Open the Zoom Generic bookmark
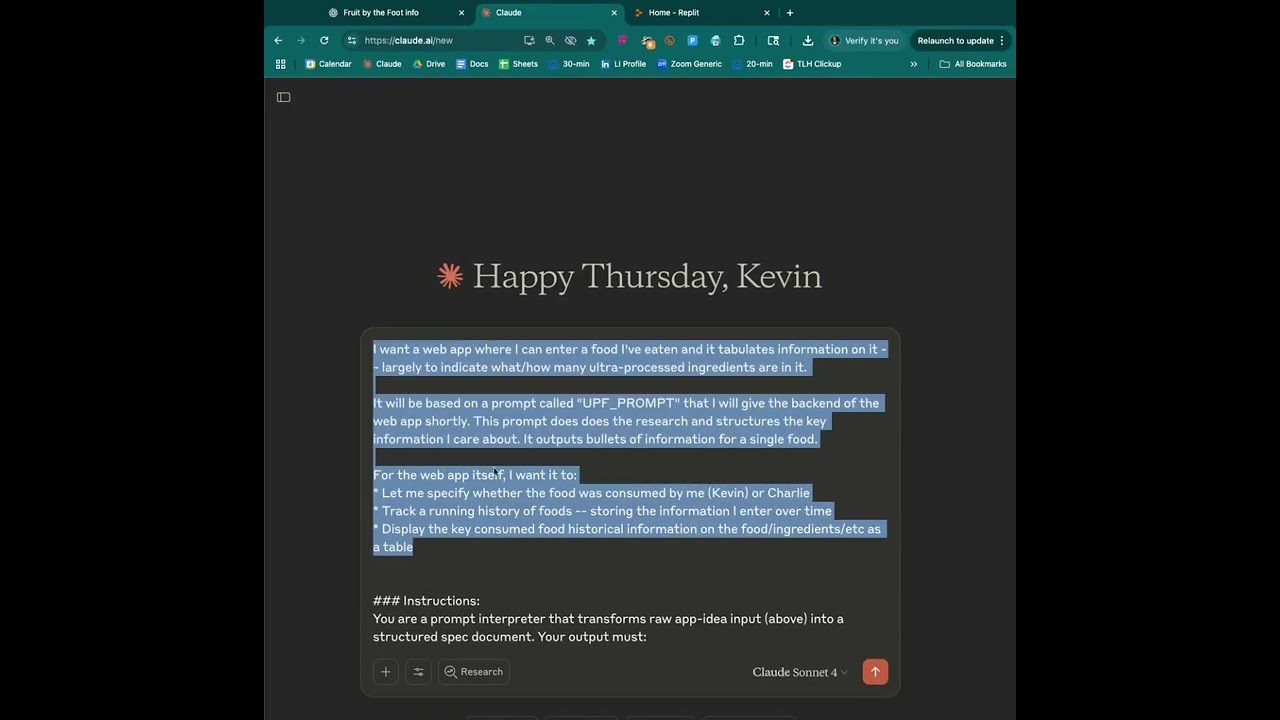The width and height of the screenshot is (1280, 720). (690, 64)
